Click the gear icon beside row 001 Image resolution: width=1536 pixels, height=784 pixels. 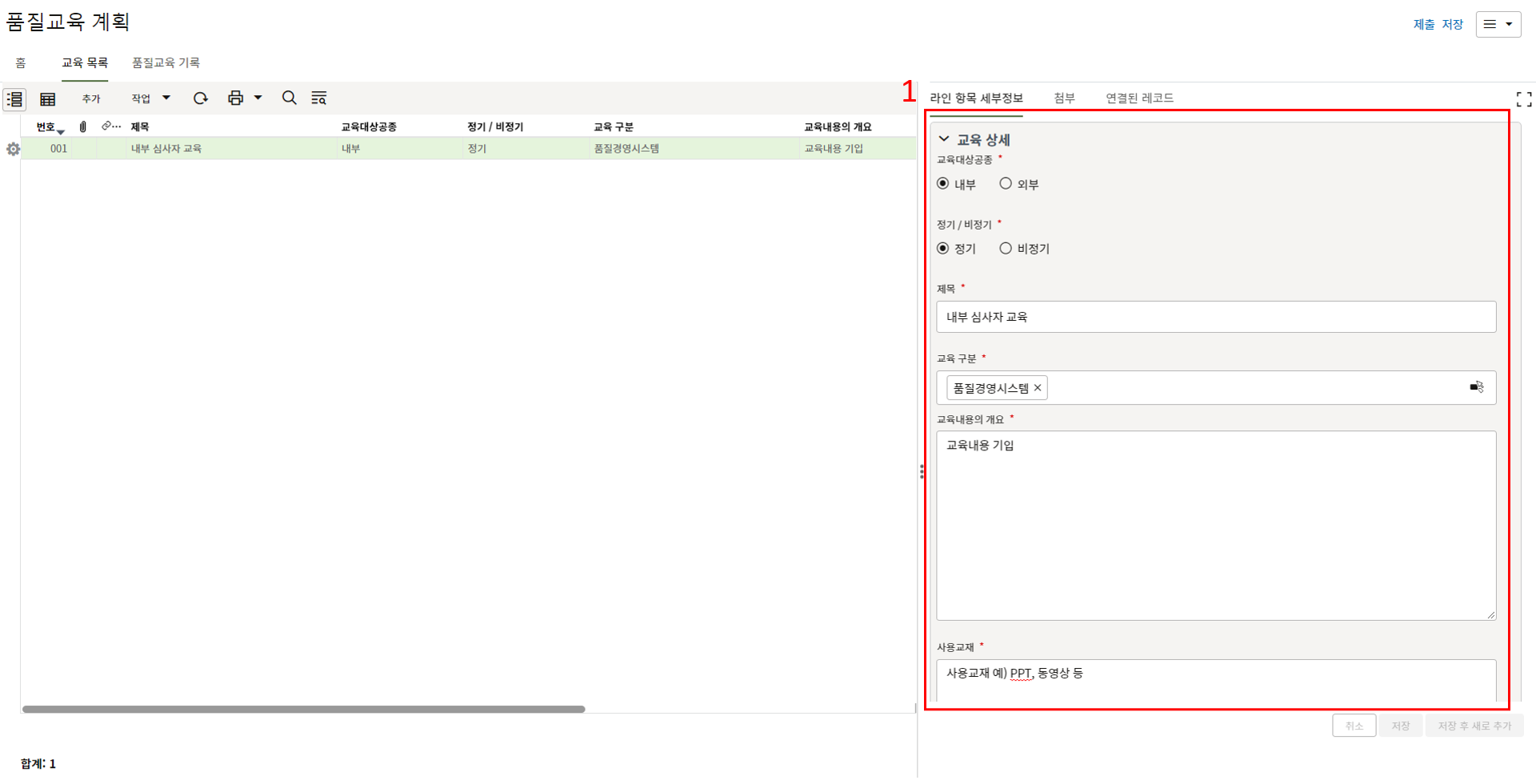click(x=13, y=150)
